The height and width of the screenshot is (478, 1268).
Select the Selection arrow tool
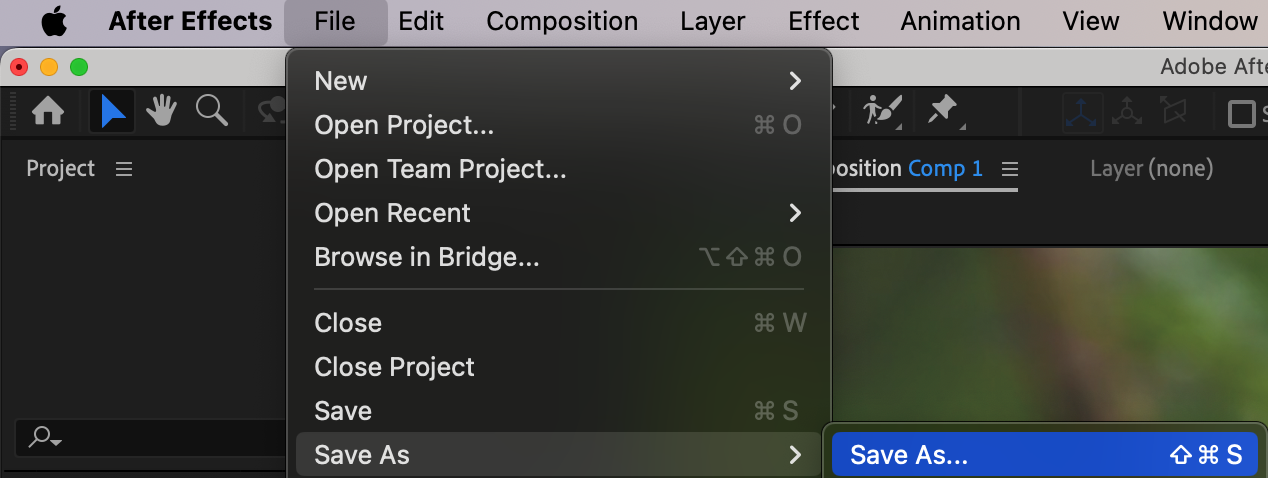click(x=112, y=111)
